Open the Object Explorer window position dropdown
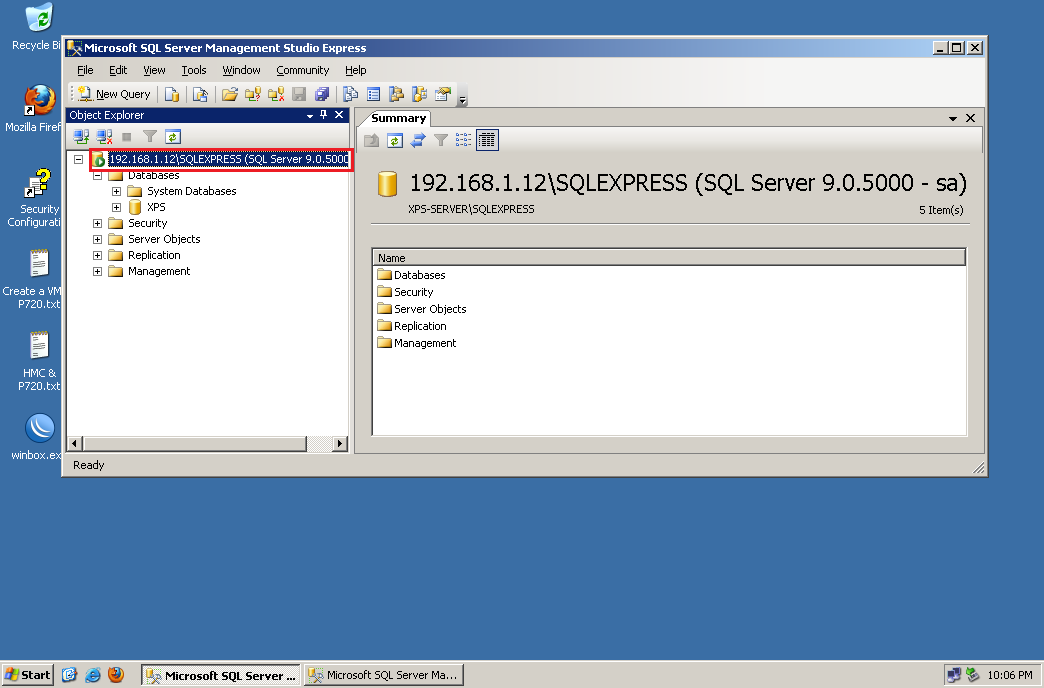This screenshot has width=1044, height=688. coord(310,115)
